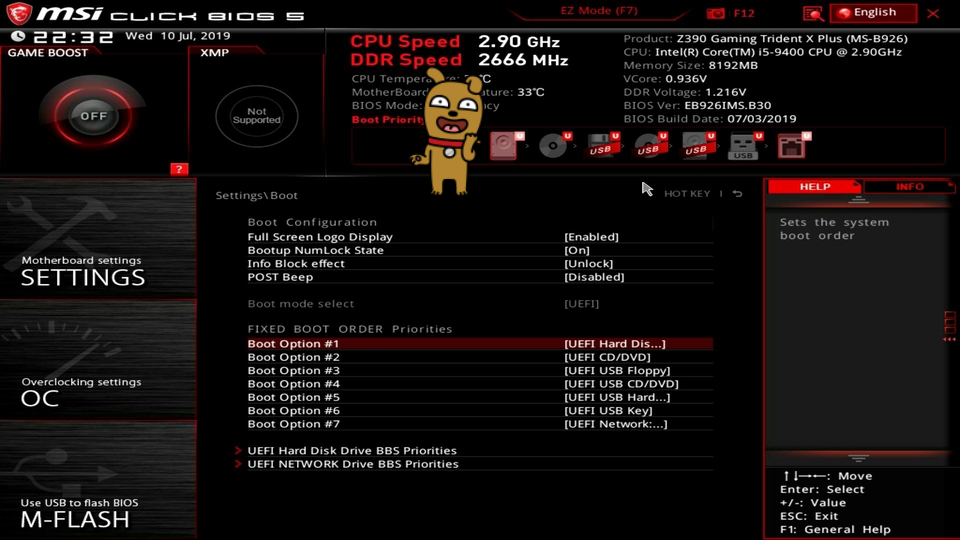The image size is (960, 540).
Task: Click the clock icon beside the time
Action: tap(18, 37)
